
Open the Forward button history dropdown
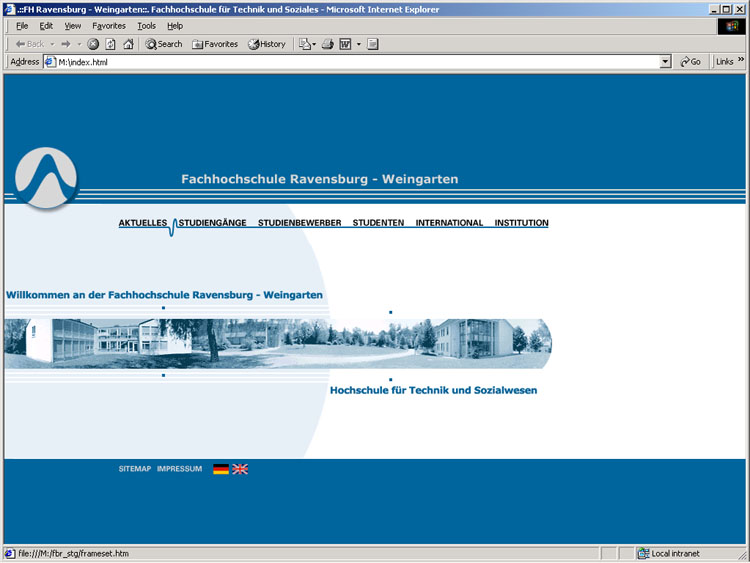click(78, 44)
